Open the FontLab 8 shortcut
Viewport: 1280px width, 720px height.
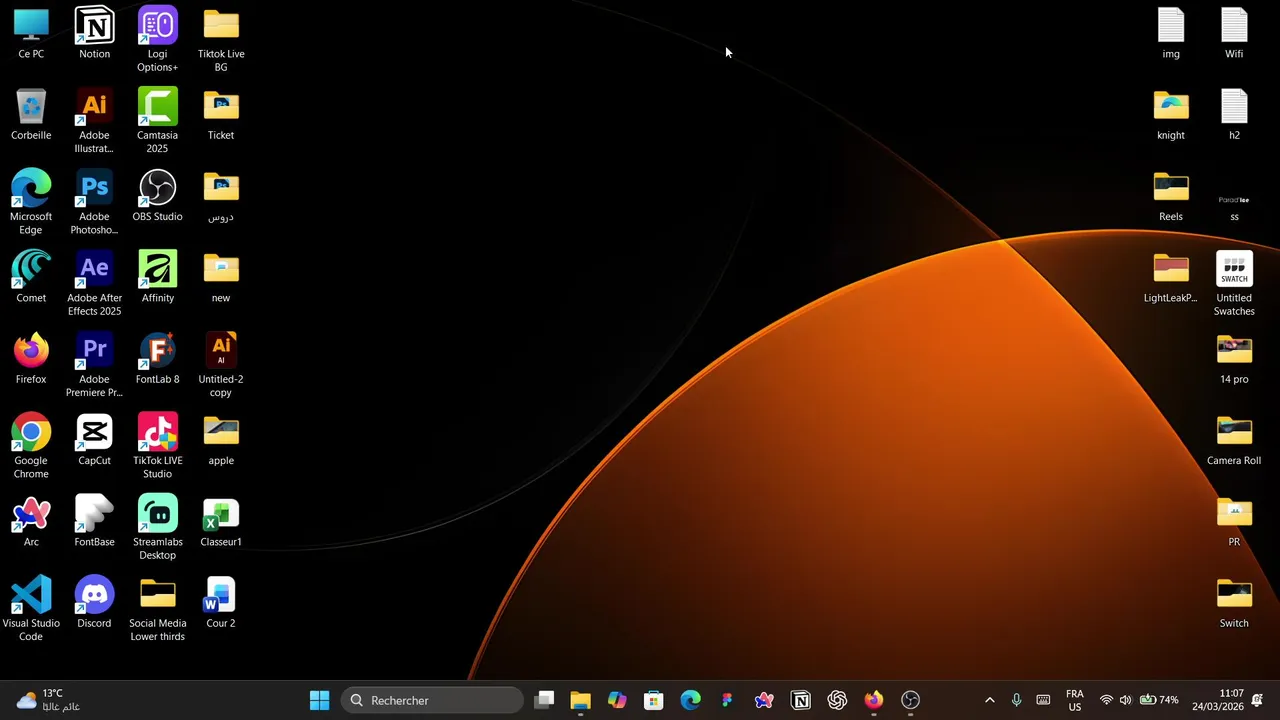click(157, 358)
